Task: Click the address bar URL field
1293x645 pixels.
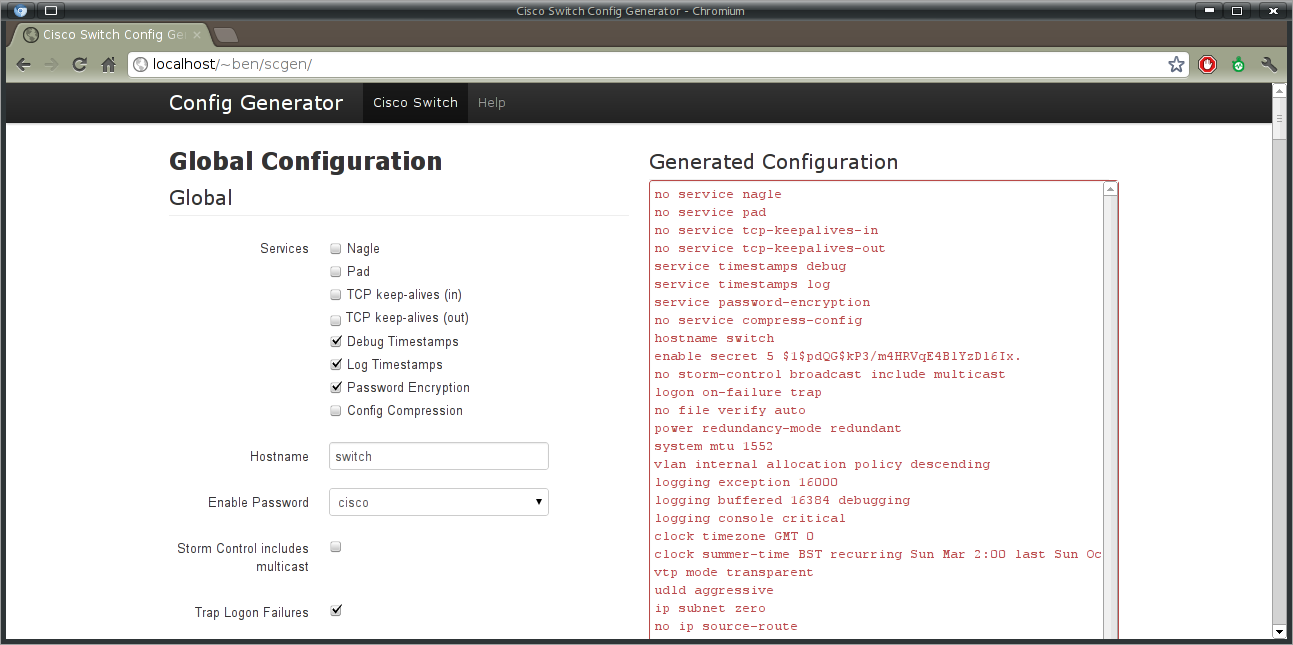Action: pyautogui.click(x=650, y=64)
